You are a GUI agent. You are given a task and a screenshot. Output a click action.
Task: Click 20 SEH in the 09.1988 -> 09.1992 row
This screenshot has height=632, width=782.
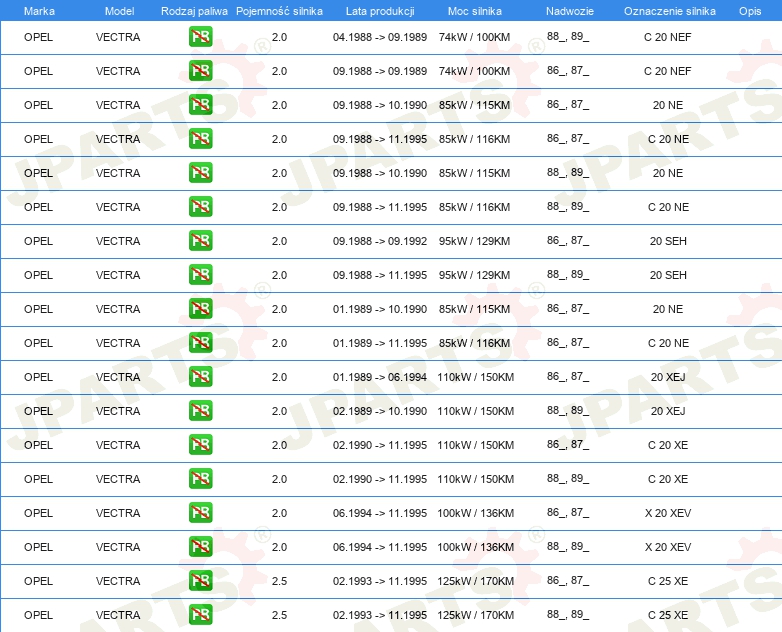668,241
